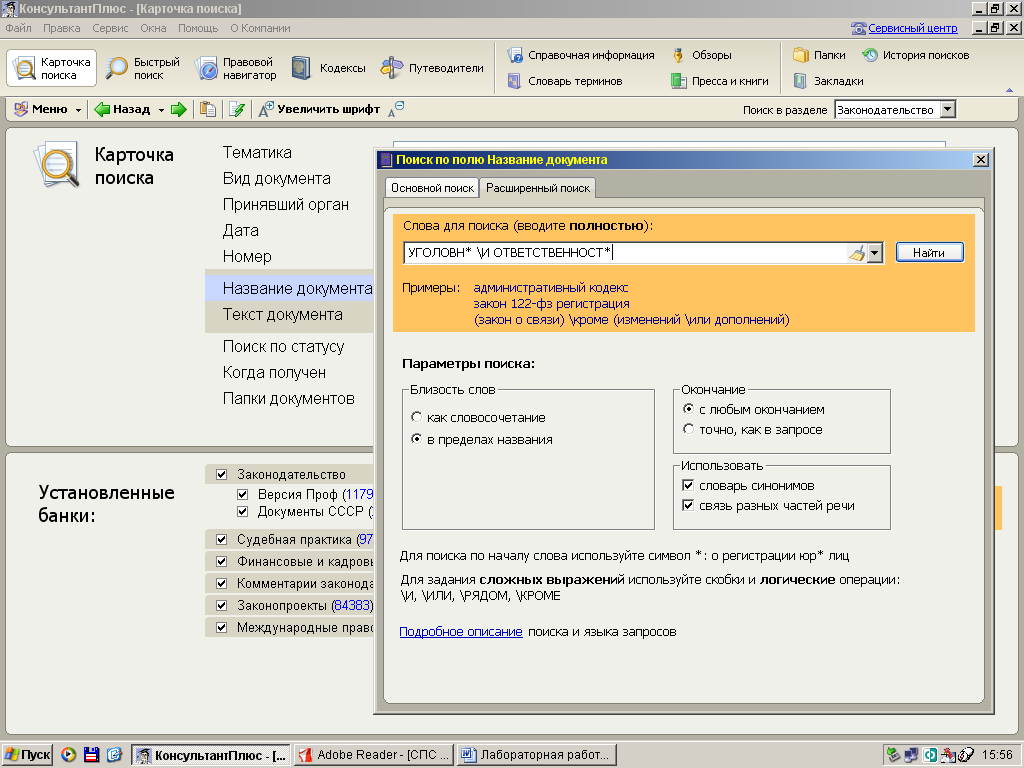The image size is (1024, 768).
Task: Select the Принявший орган search field
Action: pos(285,204)
